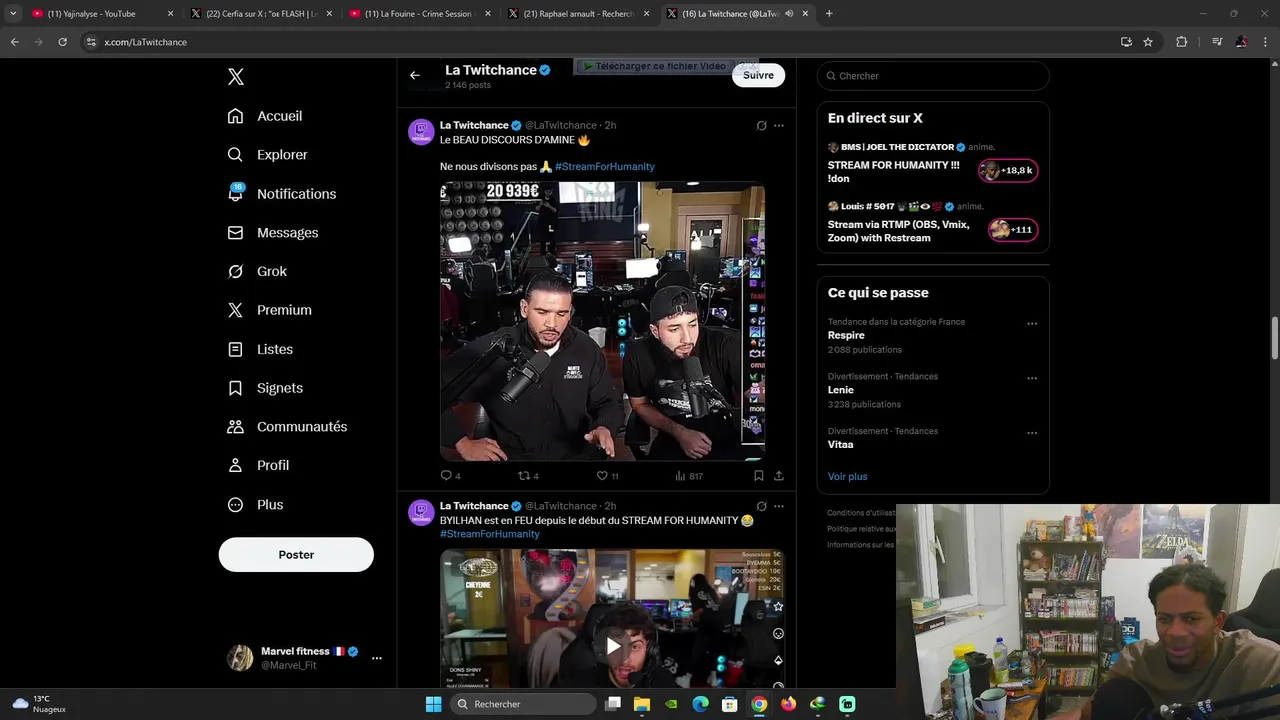Open more options on BEAU DISCOURS post
1280x720 pixels.
click(779, 126)
